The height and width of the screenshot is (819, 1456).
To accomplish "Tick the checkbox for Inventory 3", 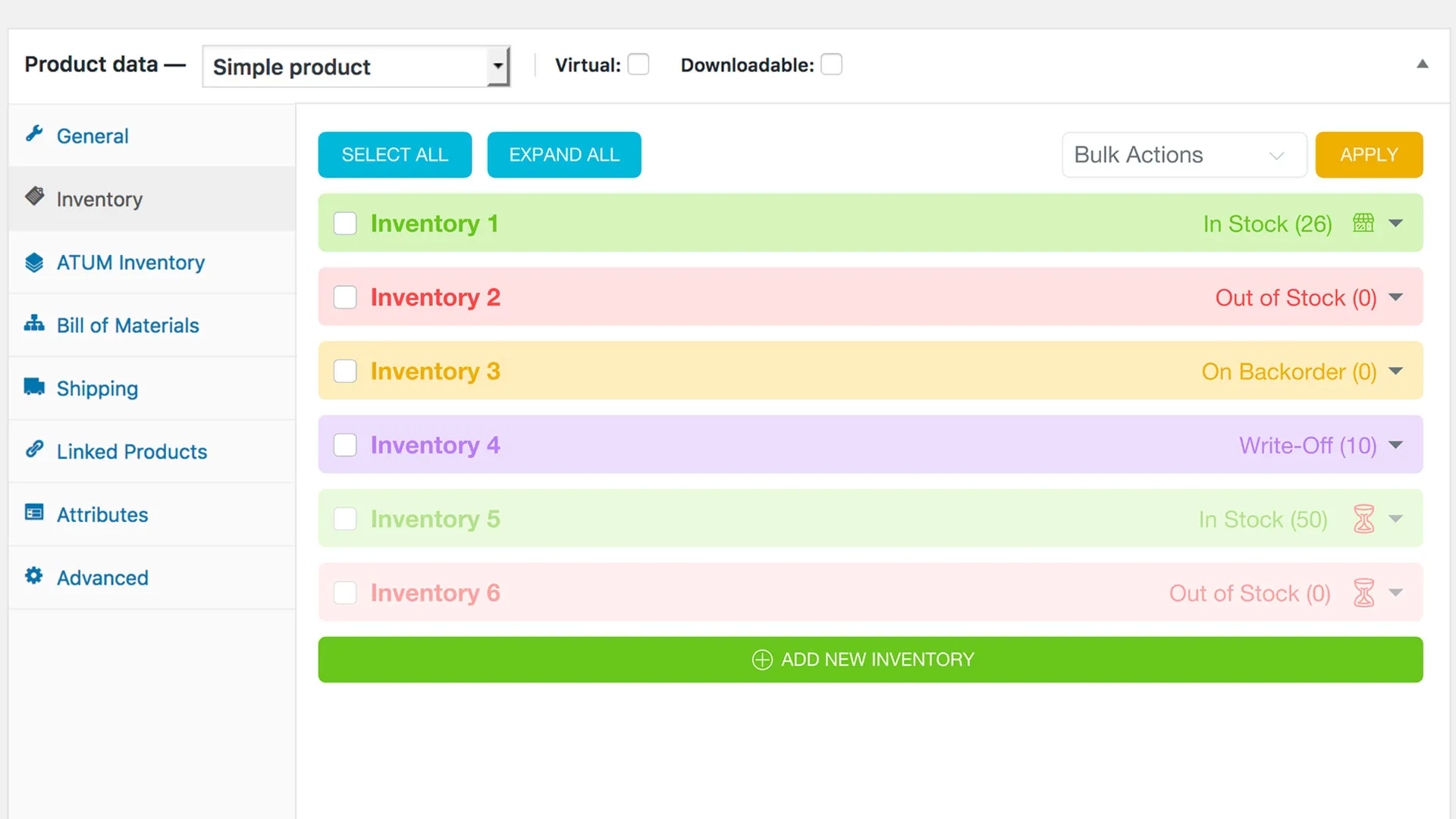I will (x=345, y=371).
